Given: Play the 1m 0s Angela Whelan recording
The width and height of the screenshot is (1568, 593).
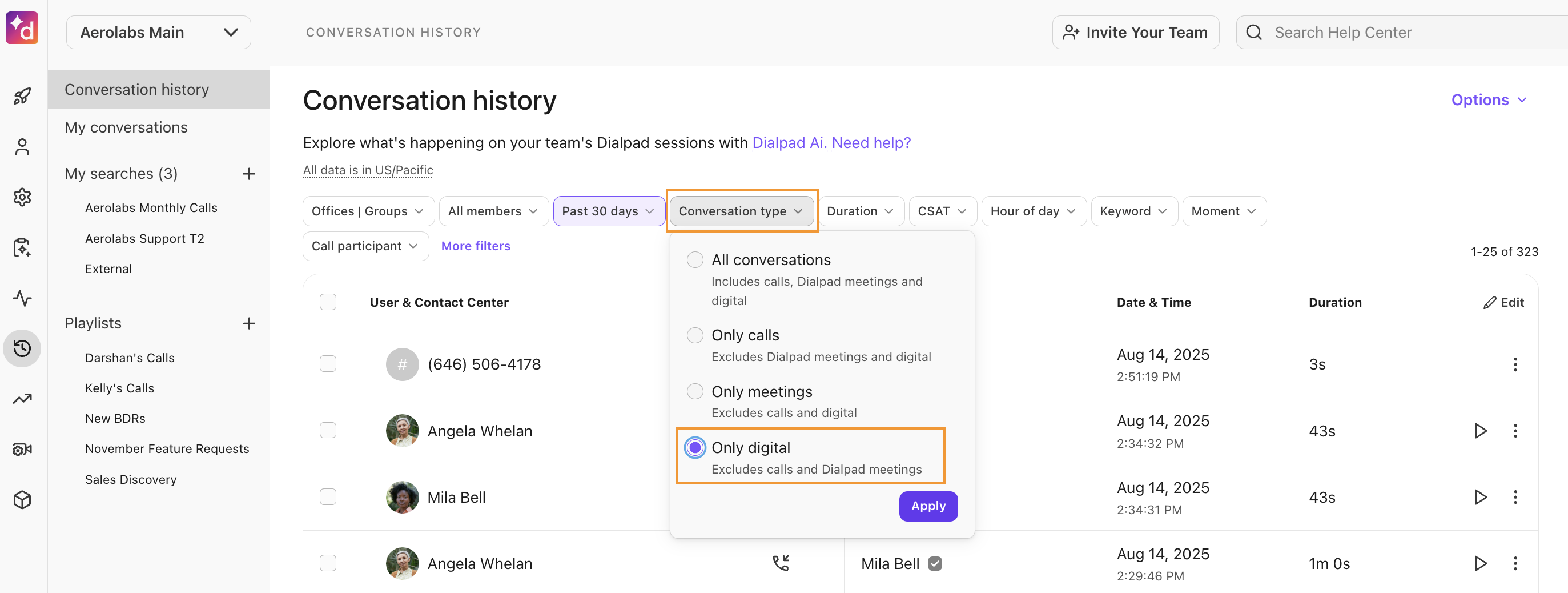Looking at the screenshot, I should click(x=1480, y=564).
